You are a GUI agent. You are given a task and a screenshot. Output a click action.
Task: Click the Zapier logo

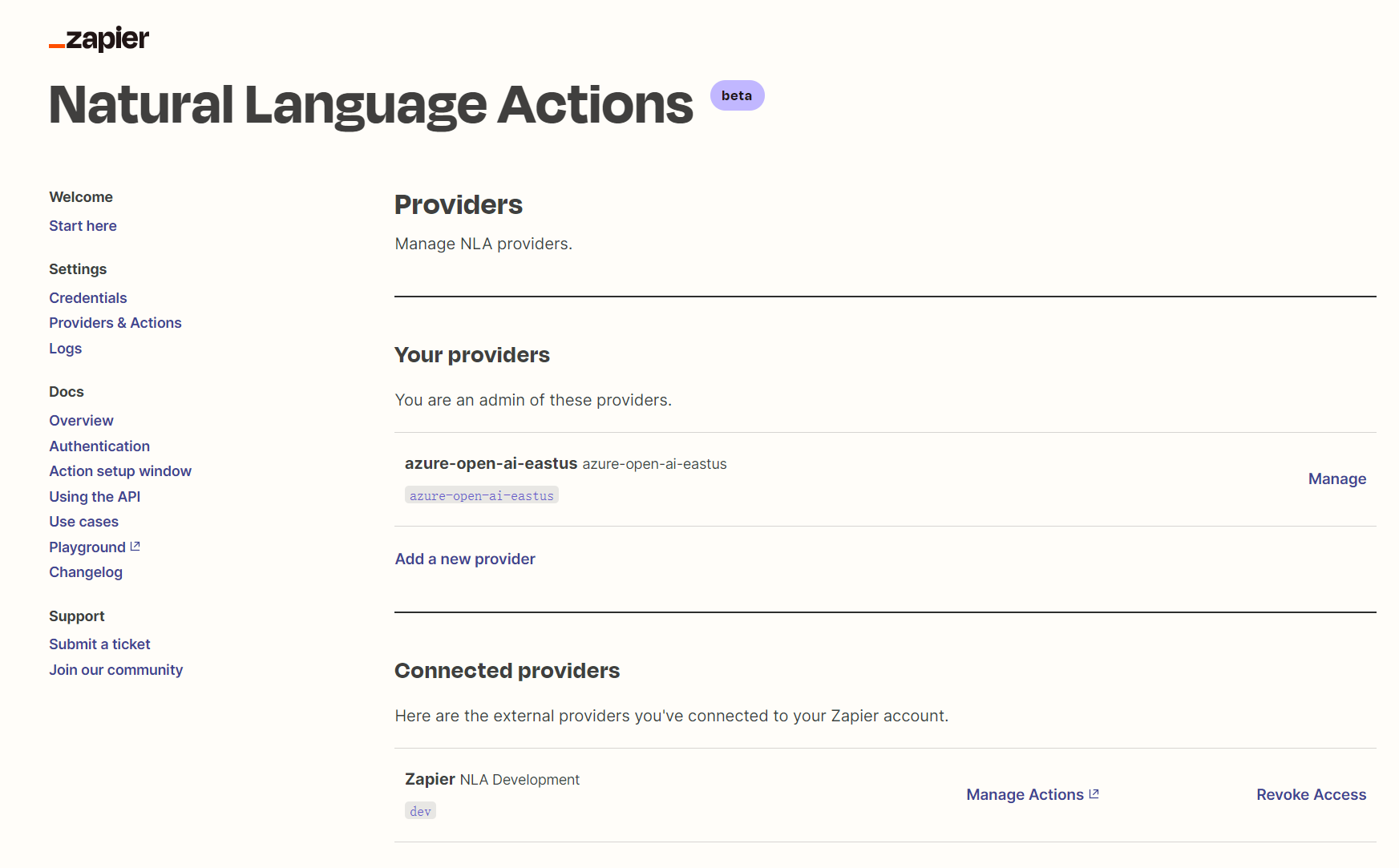click(x=99, y=39)
